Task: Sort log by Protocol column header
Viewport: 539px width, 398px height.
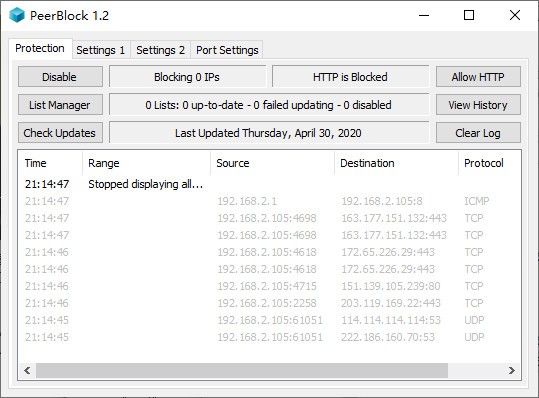Action: (490, 163)
